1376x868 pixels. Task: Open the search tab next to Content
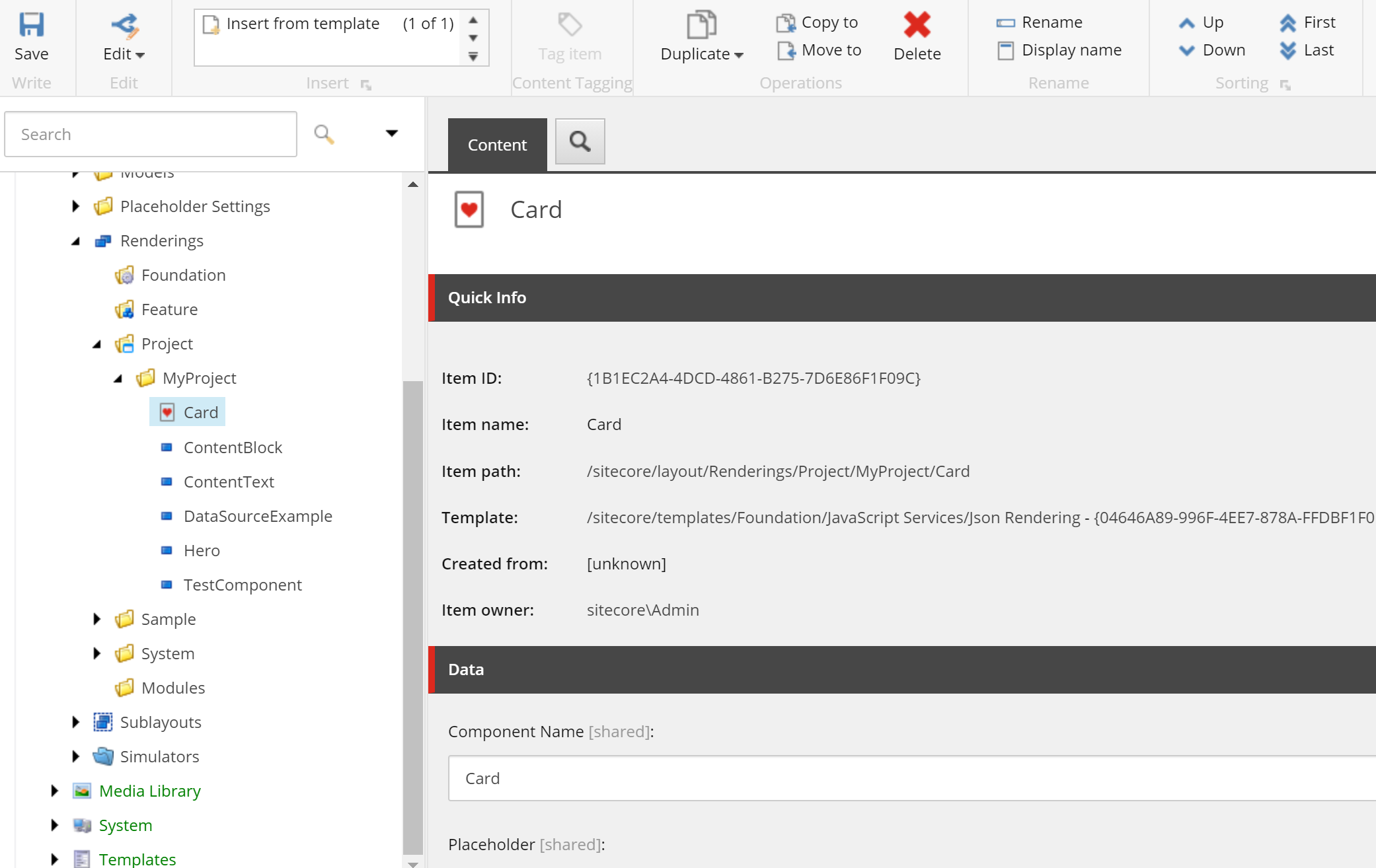(580, 141)
